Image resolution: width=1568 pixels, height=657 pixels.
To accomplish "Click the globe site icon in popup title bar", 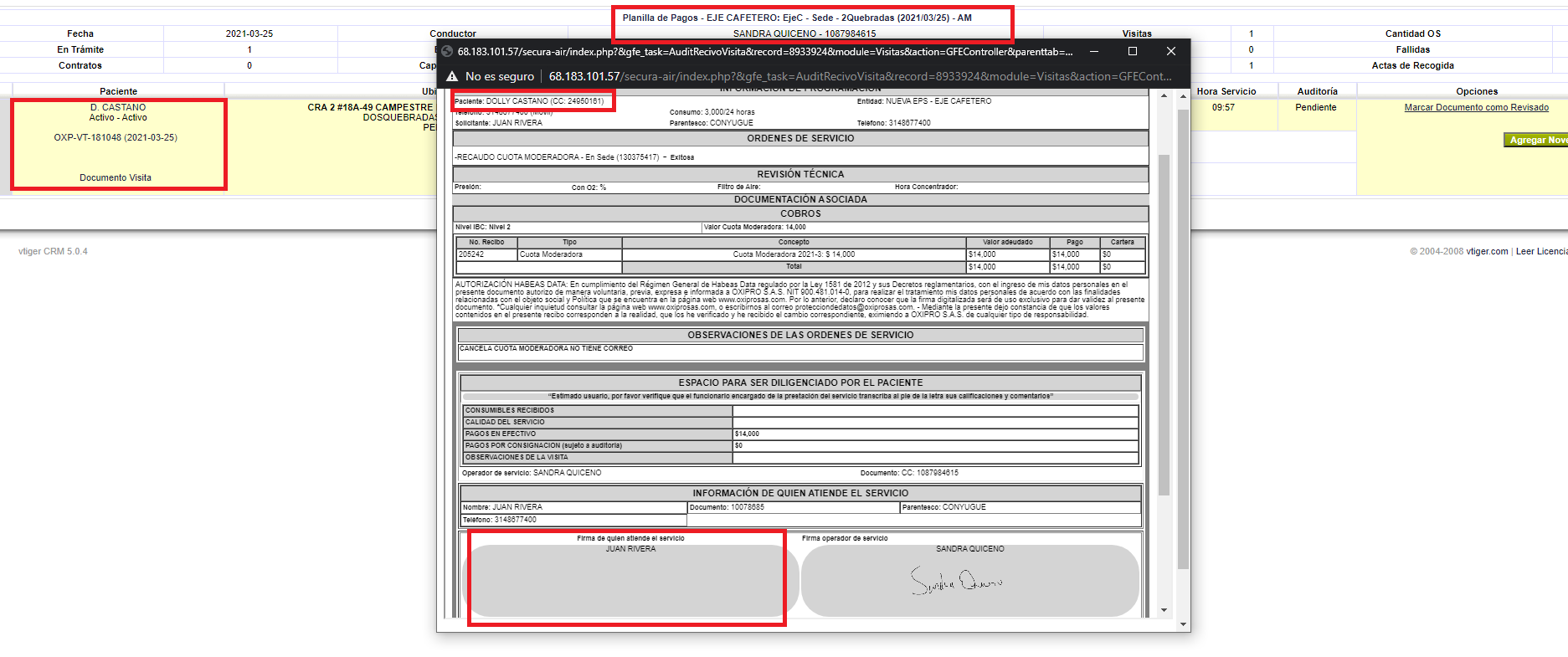I will (447, 51).
